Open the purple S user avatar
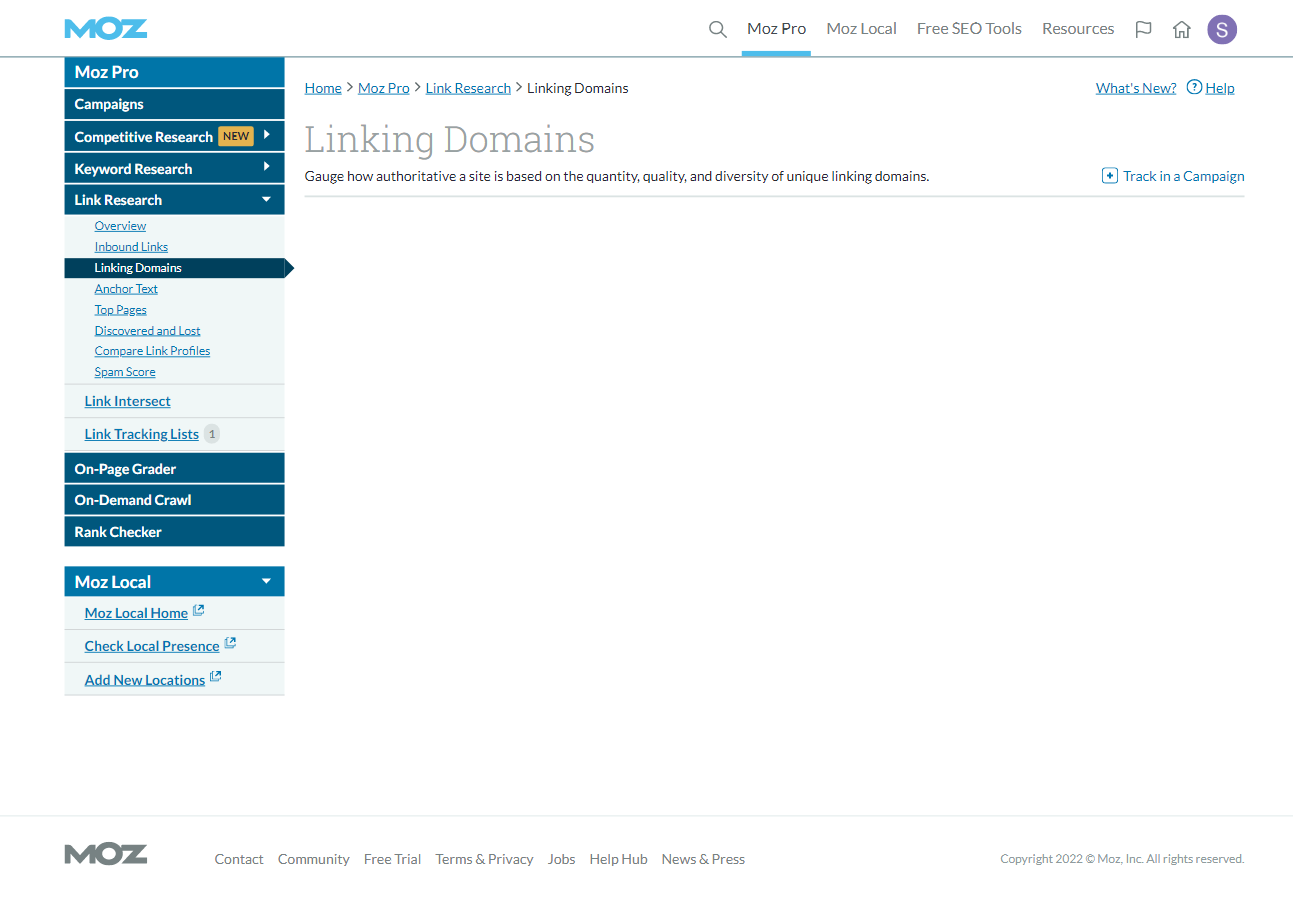Image resolution: width=1293 pixels, height=910 pixels. [1222, 29]
